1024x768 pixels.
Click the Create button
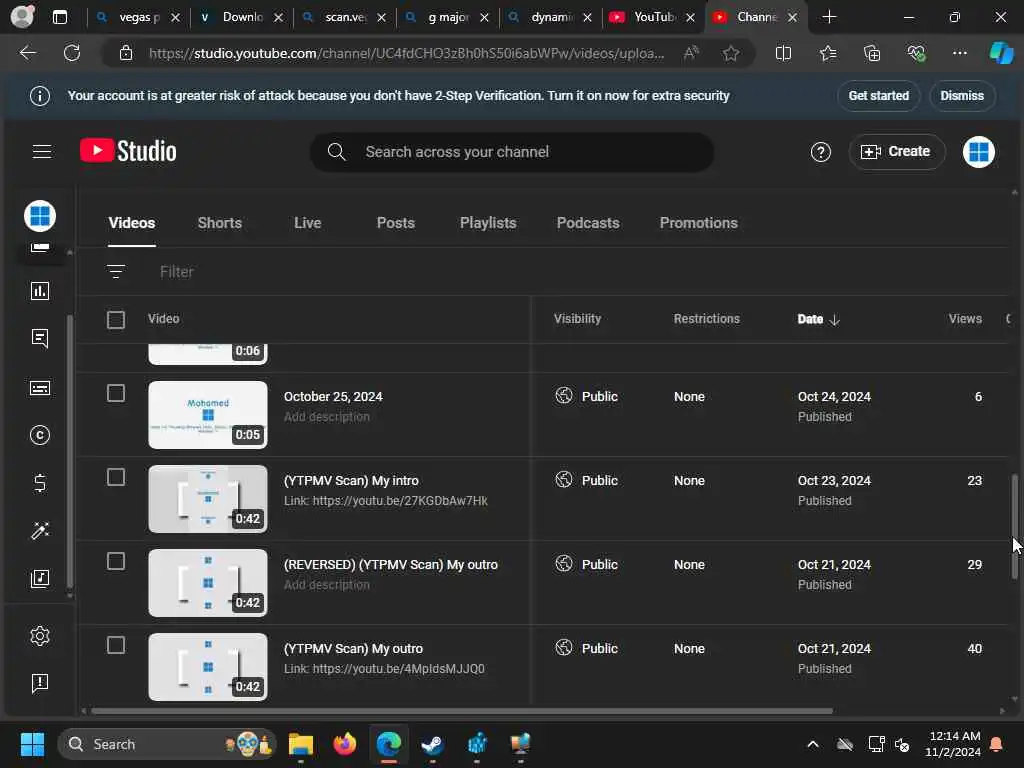tap(896, 152)
